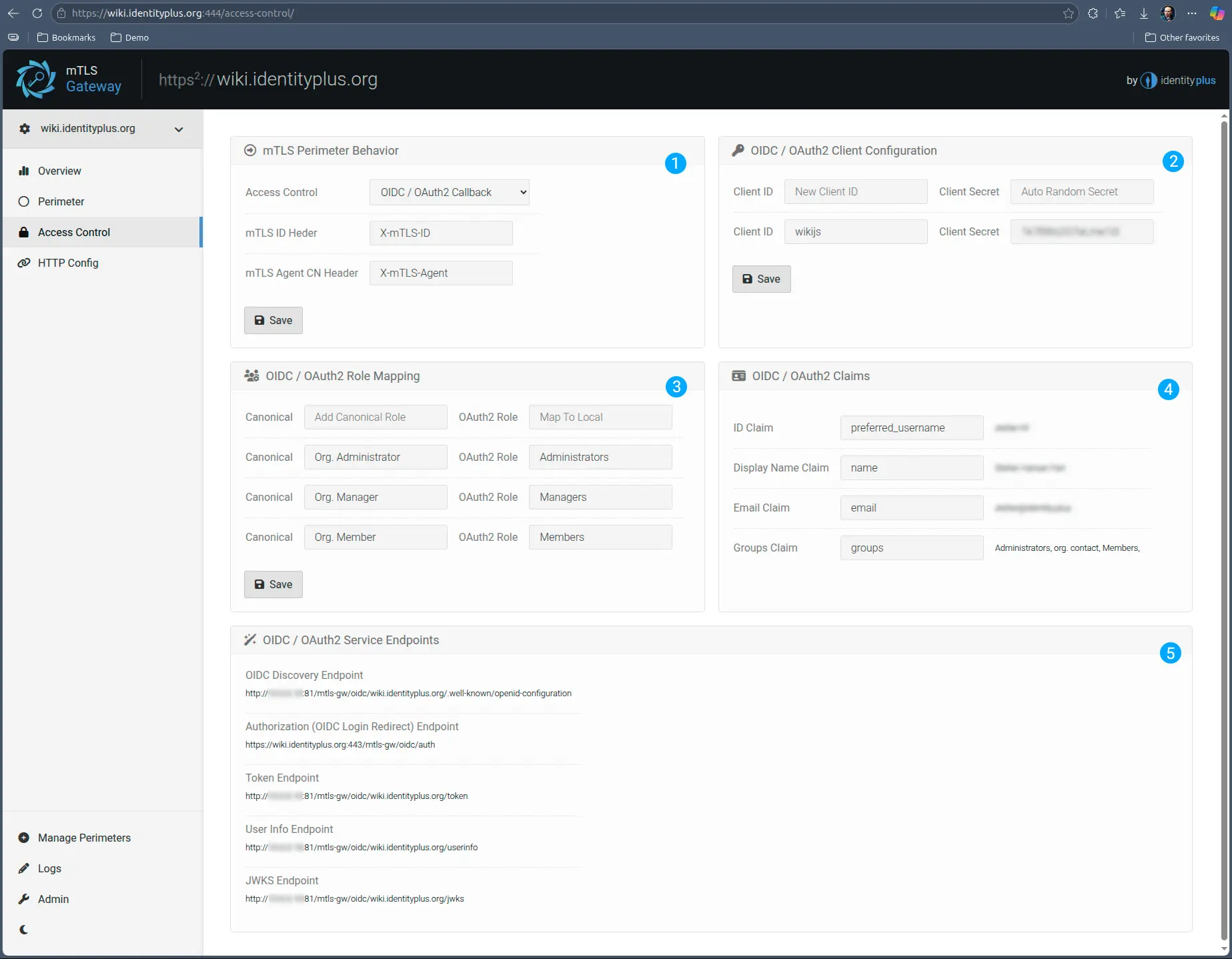This screenshot has width=1232, height=959.
Task: Click the Manage Perimeters plus-circle icon
Action: click(x=24, y=838)
